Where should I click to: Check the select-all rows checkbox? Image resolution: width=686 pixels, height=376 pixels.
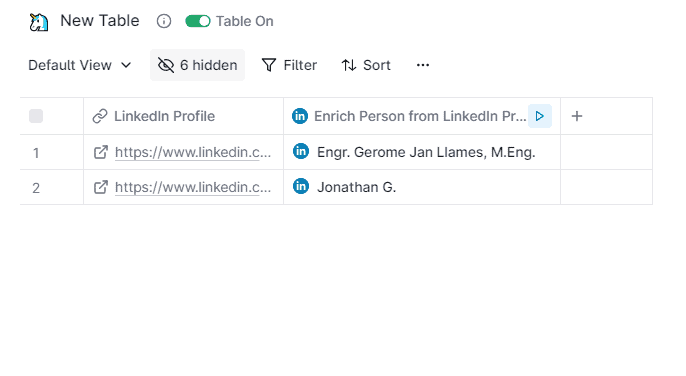coord(36,116)
